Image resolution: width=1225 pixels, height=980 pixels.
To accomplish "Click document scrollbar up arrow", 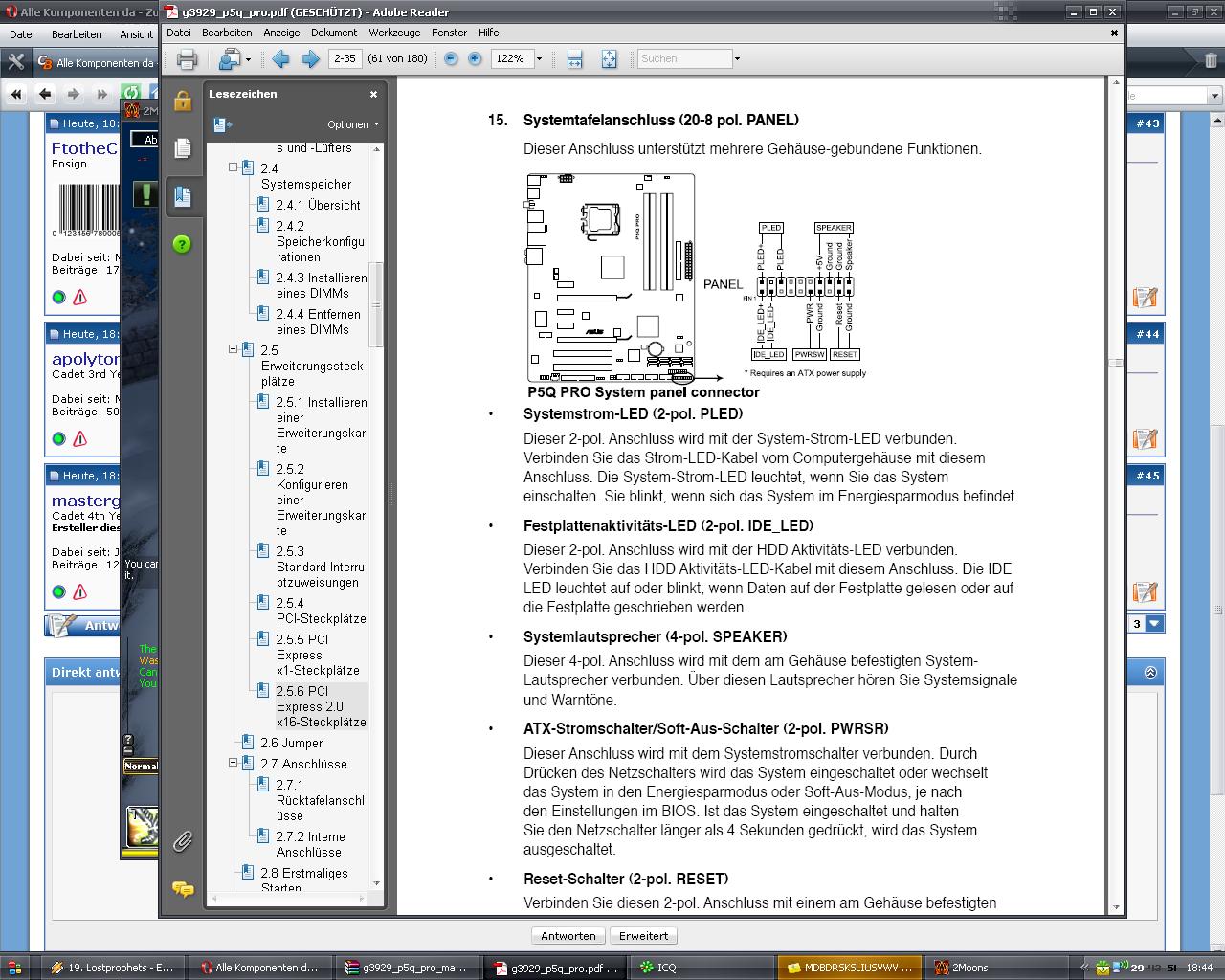I will click(x=1116, y=83).
